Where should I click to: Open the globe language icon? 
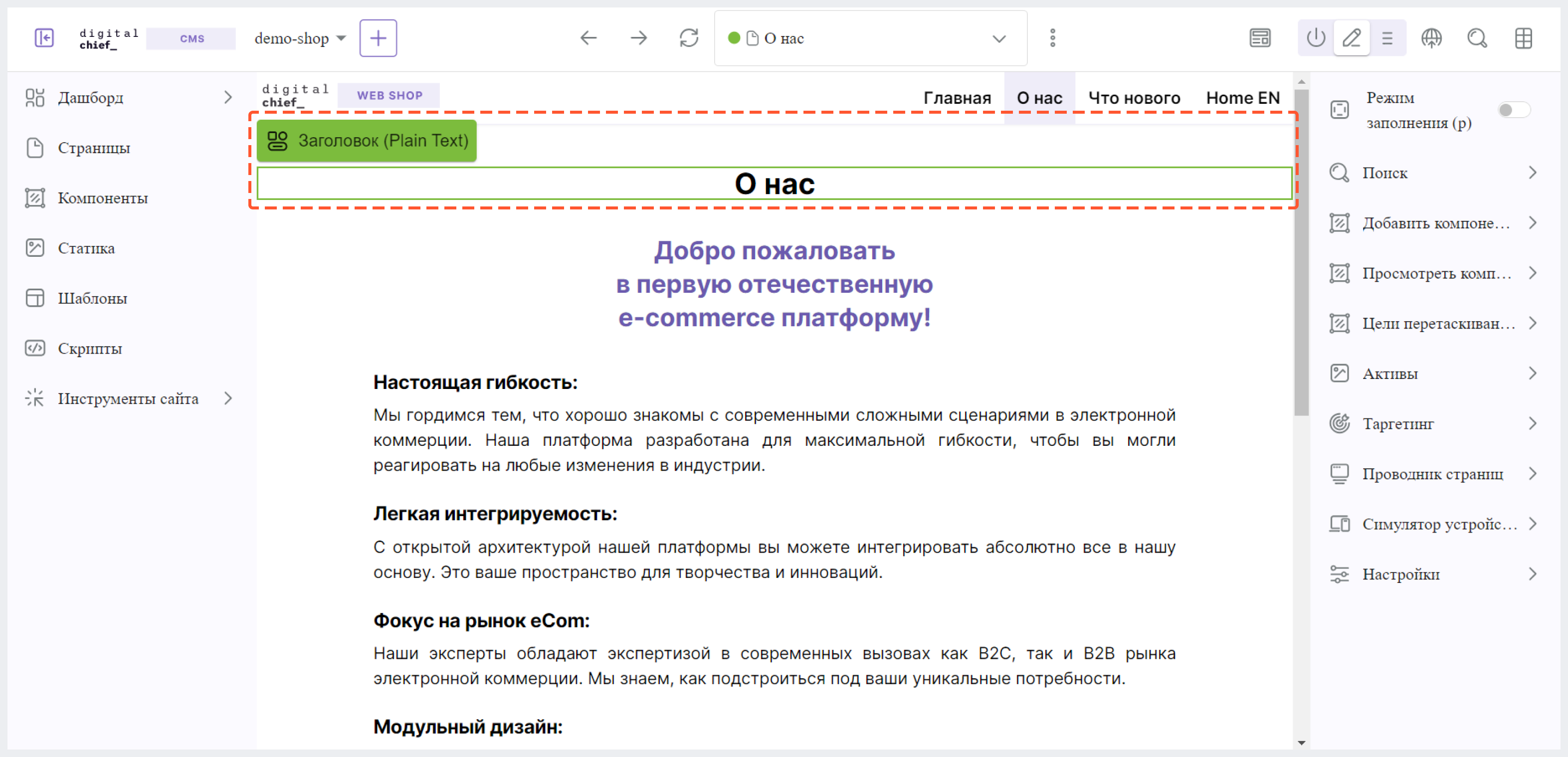pyautogui.click(x=1431, y=38)
